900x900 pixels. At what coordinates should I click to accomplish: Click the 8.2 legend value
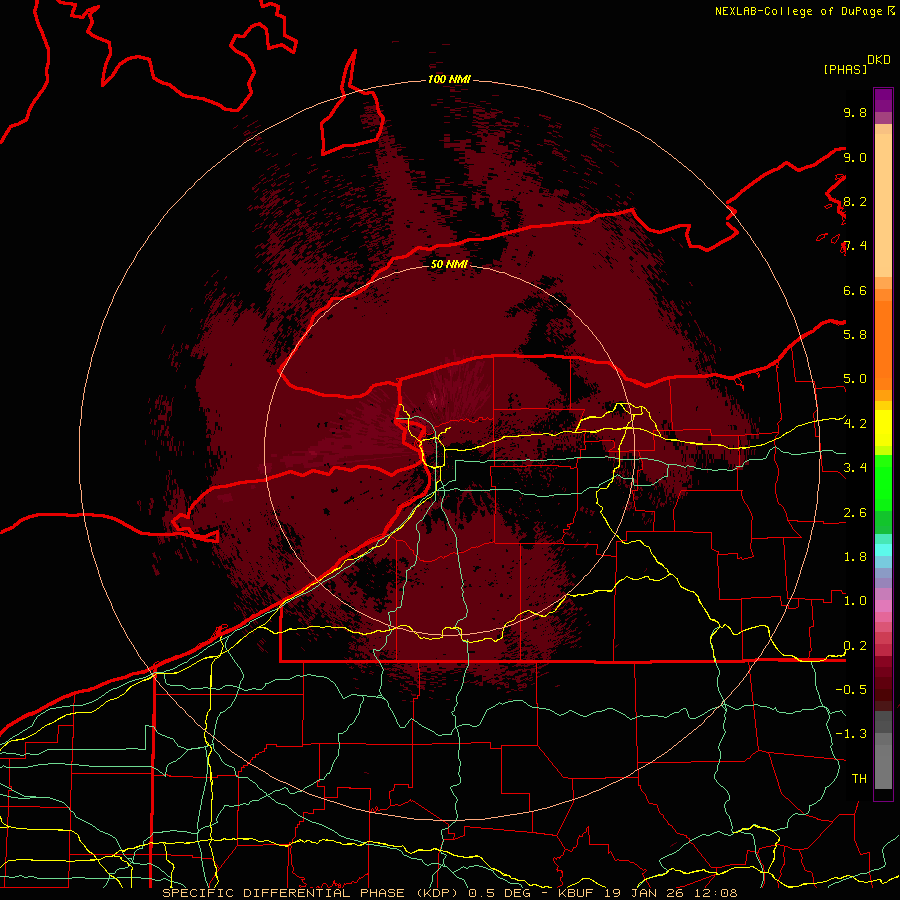855,201
